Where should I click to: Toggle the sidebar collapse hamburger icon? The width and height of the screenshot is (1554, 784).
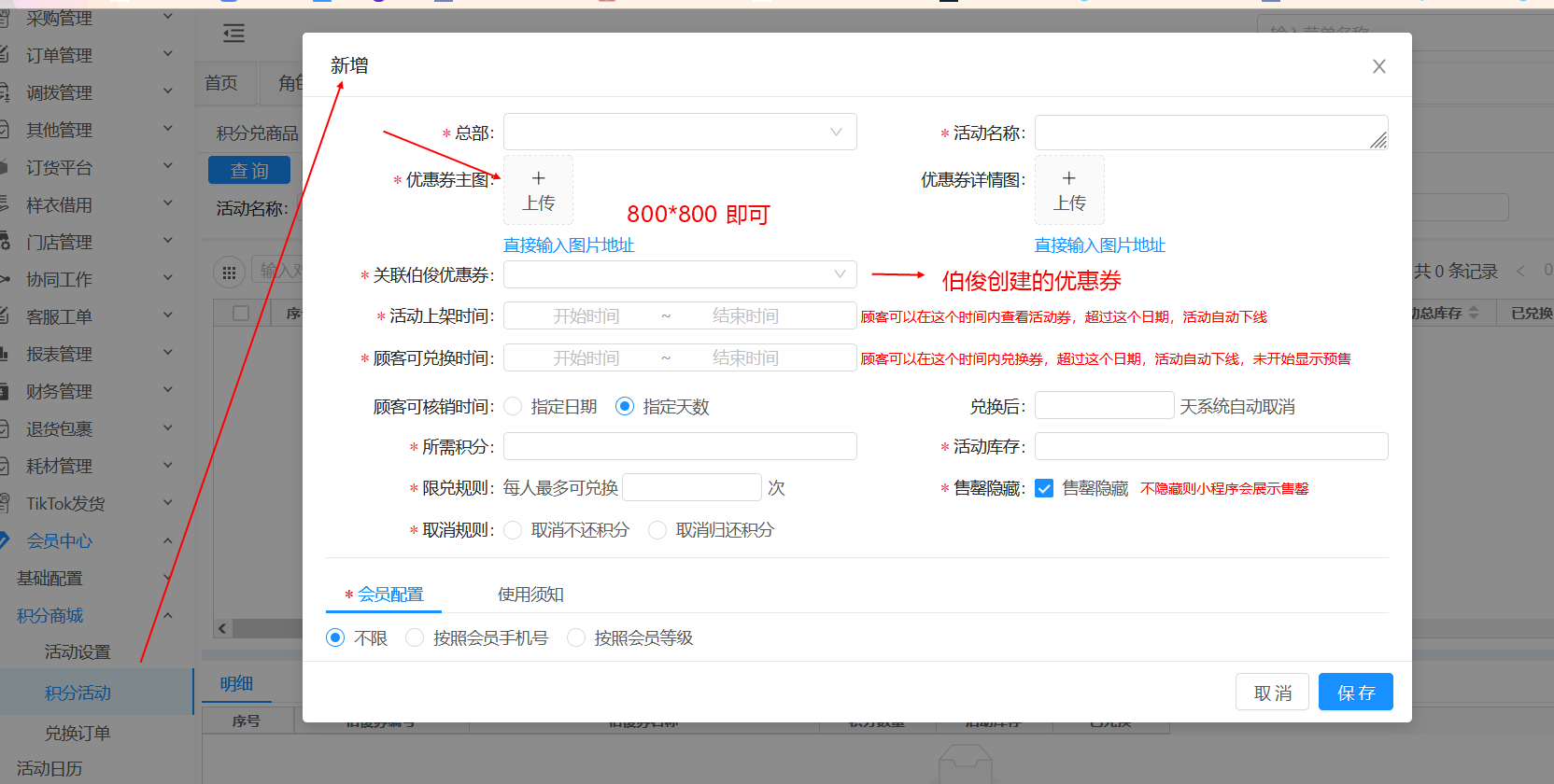coord(233,35)
